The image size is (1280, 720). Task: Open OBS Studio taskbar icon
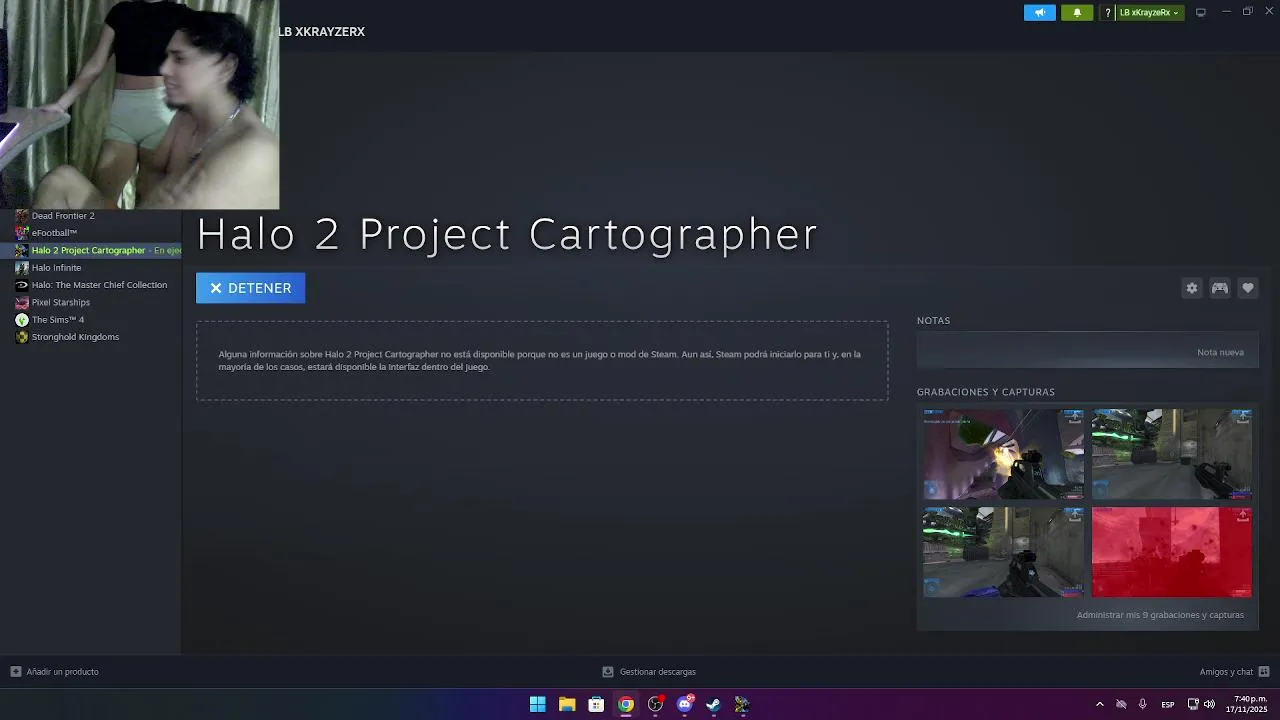coord(655,704)
